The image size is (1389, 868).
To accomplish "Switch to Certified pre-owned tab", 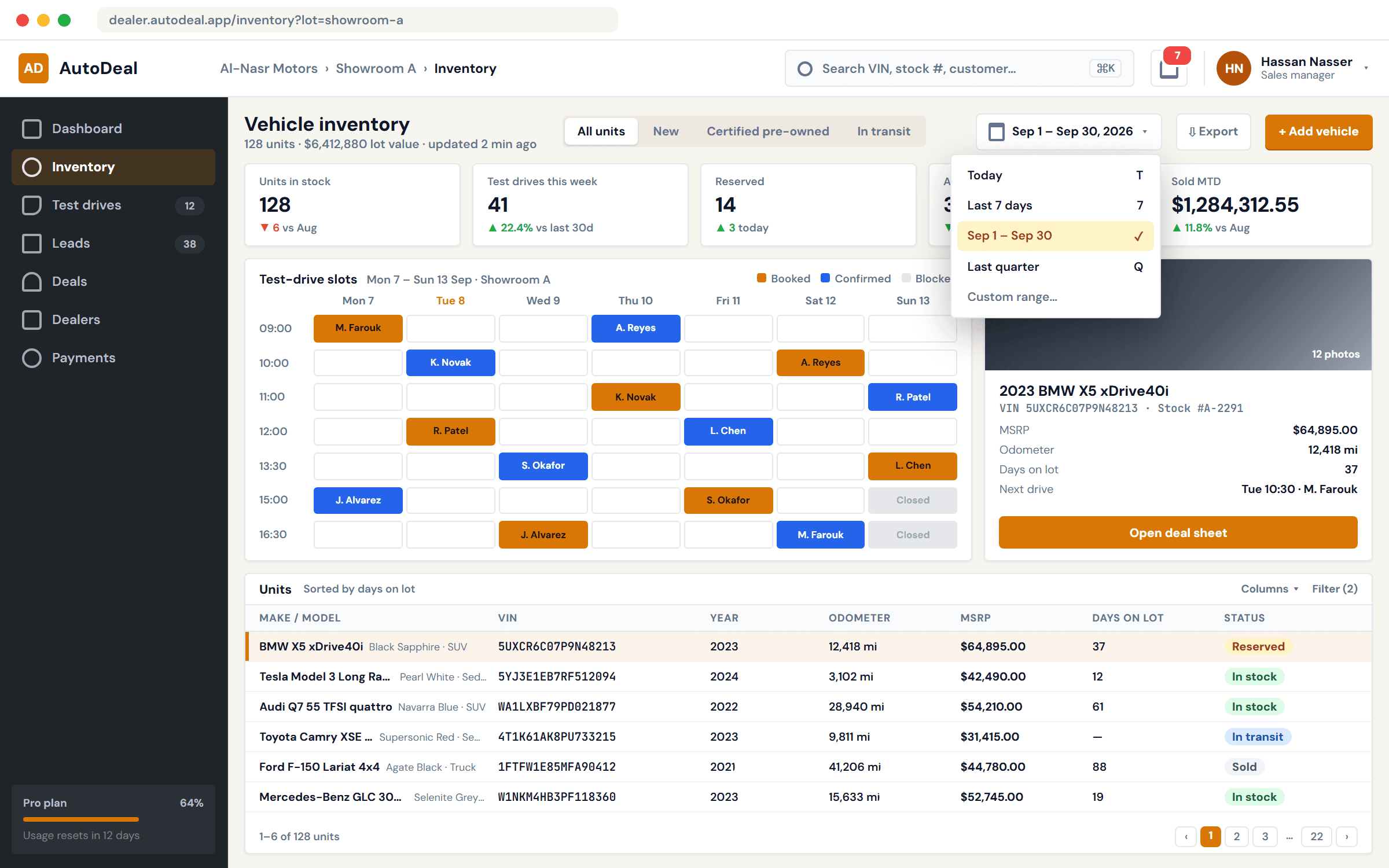I will [x=767, y=131].
